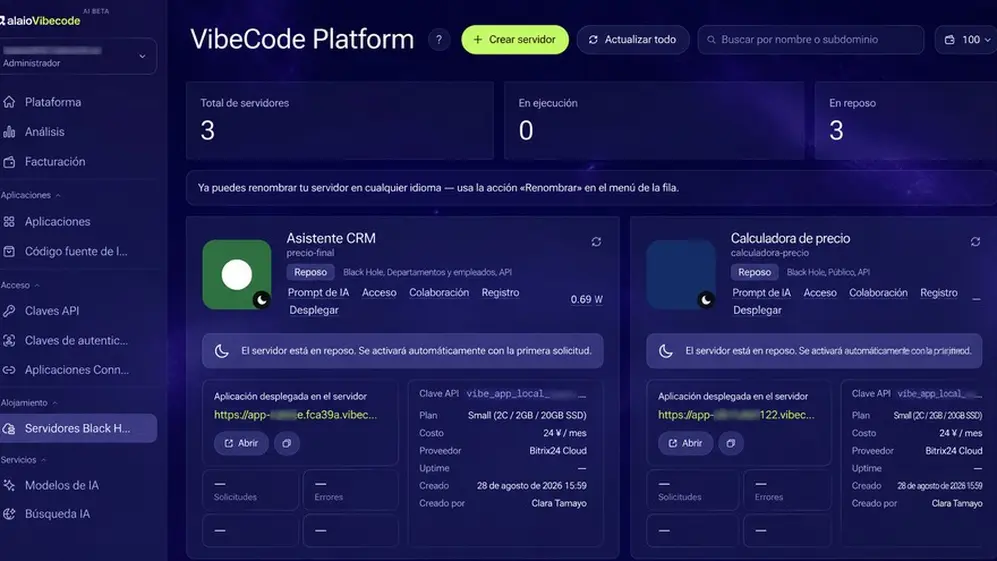Open Código fuente sidebar item
This screenshot has height=561, width=997.
point(76,251)
